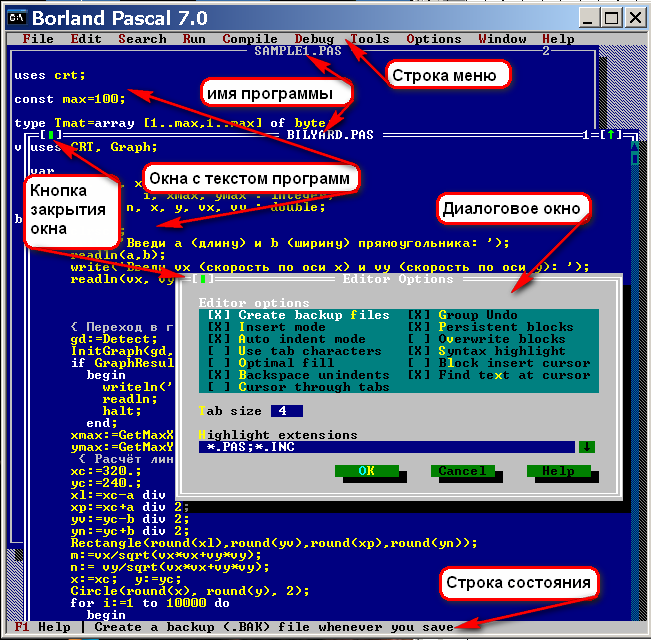Open the Options menu

[434, 39]
